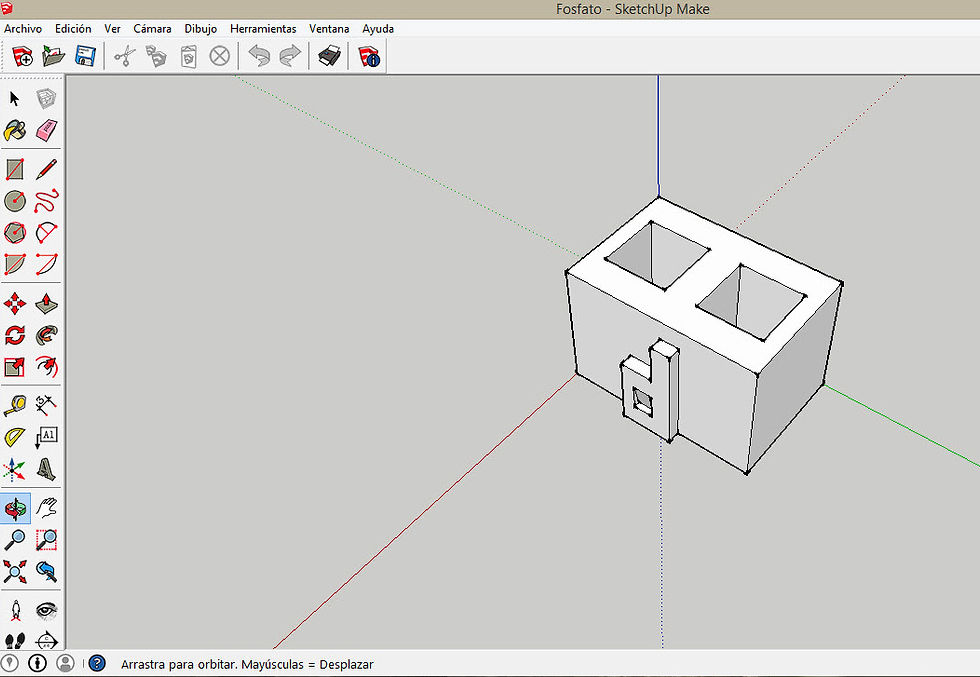Select the Push/Pull tool

point(46,304)
